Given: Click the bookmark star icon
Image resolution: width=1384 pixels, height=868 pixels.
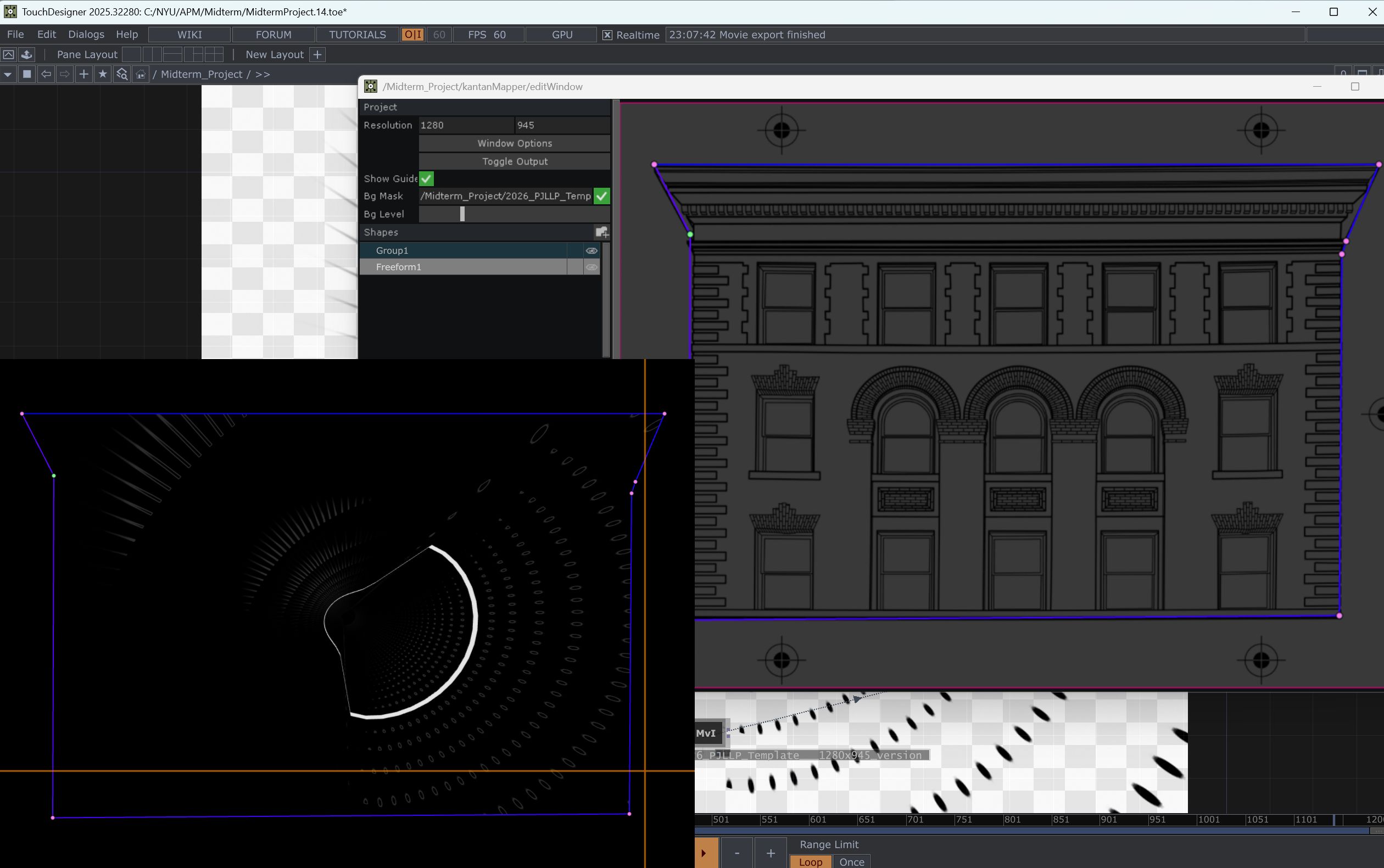Looking at the screenshot, I should click(x=102, y=74).
